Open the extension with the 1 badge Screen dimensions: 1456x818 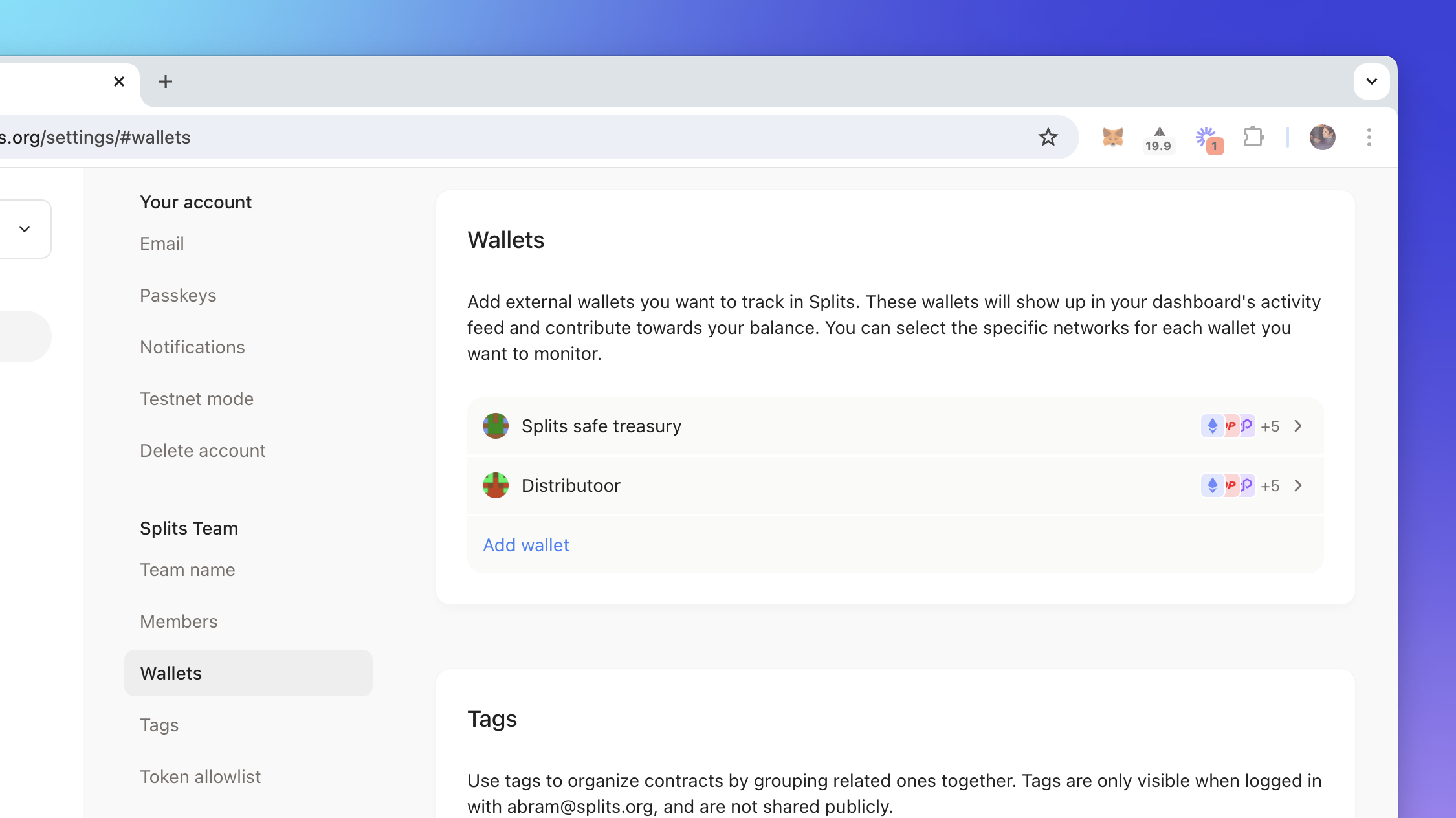(1207, 138)
